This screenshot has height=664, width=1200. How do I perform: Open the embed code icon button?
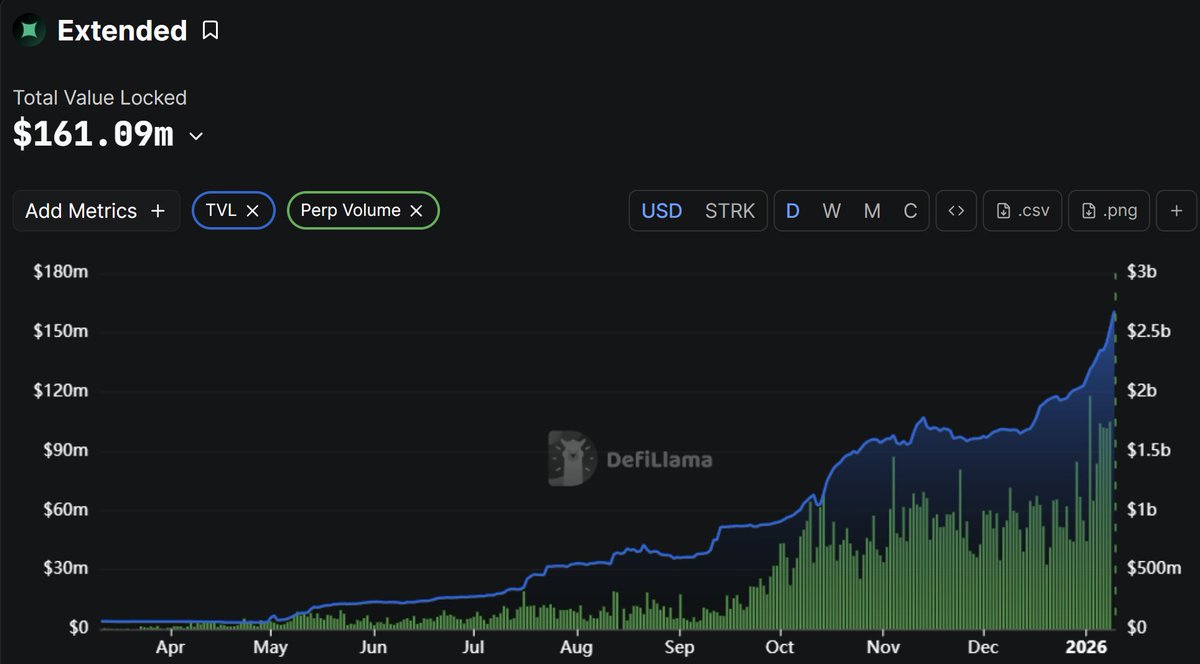956,211
